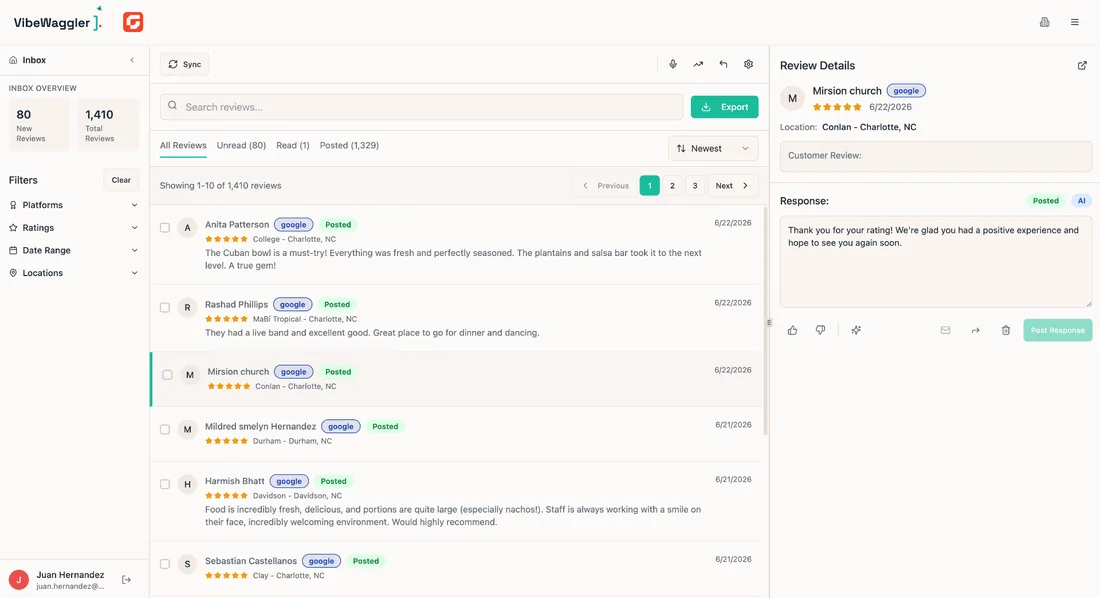Image resolution: width=1100 pixels, height=598 pixels.
Task: Switch to Read (1) tab
Action: coord(293,145)
